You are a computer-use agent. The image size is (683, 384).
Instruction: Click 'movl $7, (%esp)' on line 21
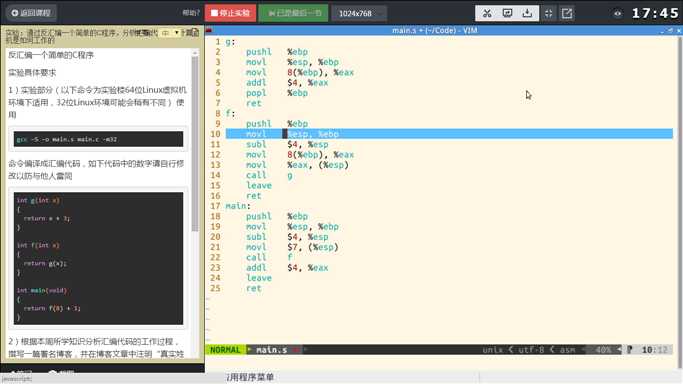tap(292, 247)
